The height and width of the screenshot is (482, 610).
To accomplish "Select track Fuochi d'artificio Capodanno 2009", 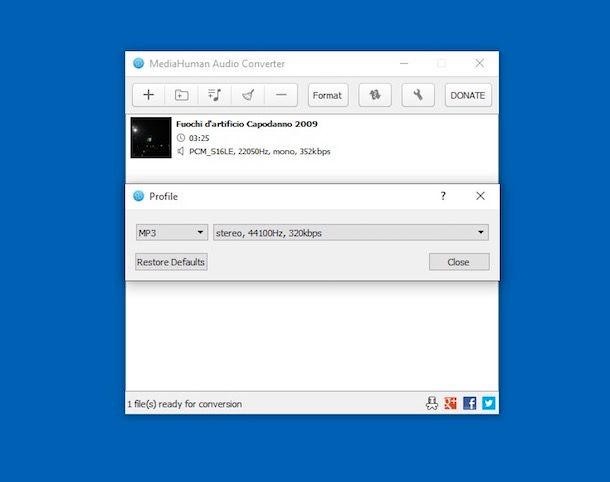I will 247,124.
